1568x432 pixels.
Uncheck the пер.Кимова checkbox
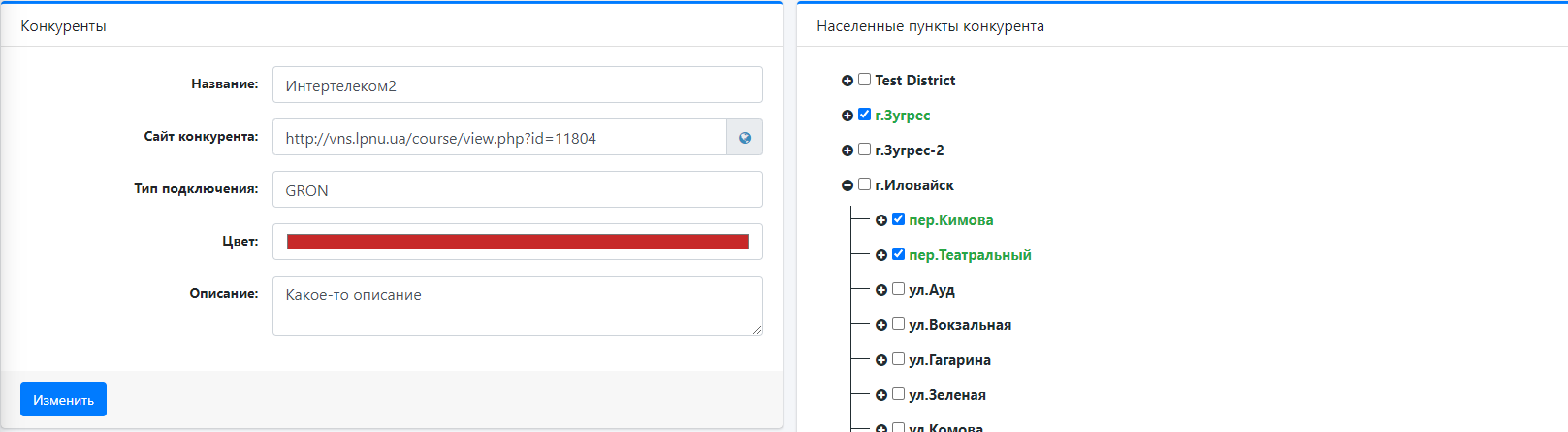[898, 219]
